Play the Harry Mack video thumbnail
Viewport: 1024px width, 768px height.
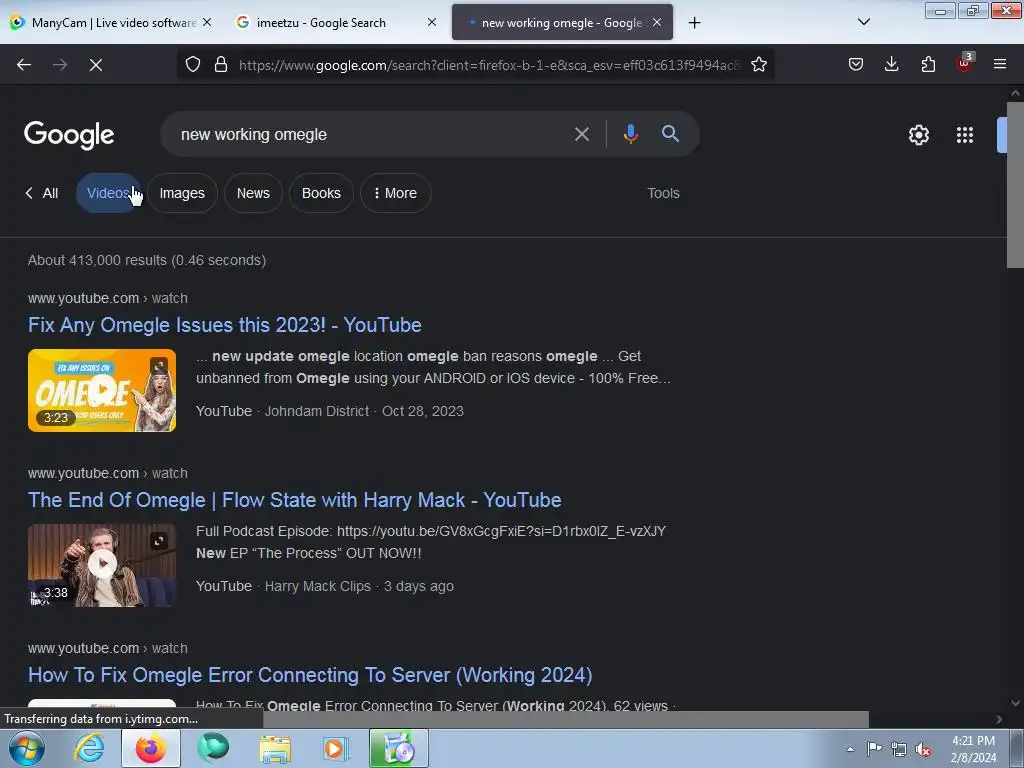pyautogui.click(x=102, y=566)
